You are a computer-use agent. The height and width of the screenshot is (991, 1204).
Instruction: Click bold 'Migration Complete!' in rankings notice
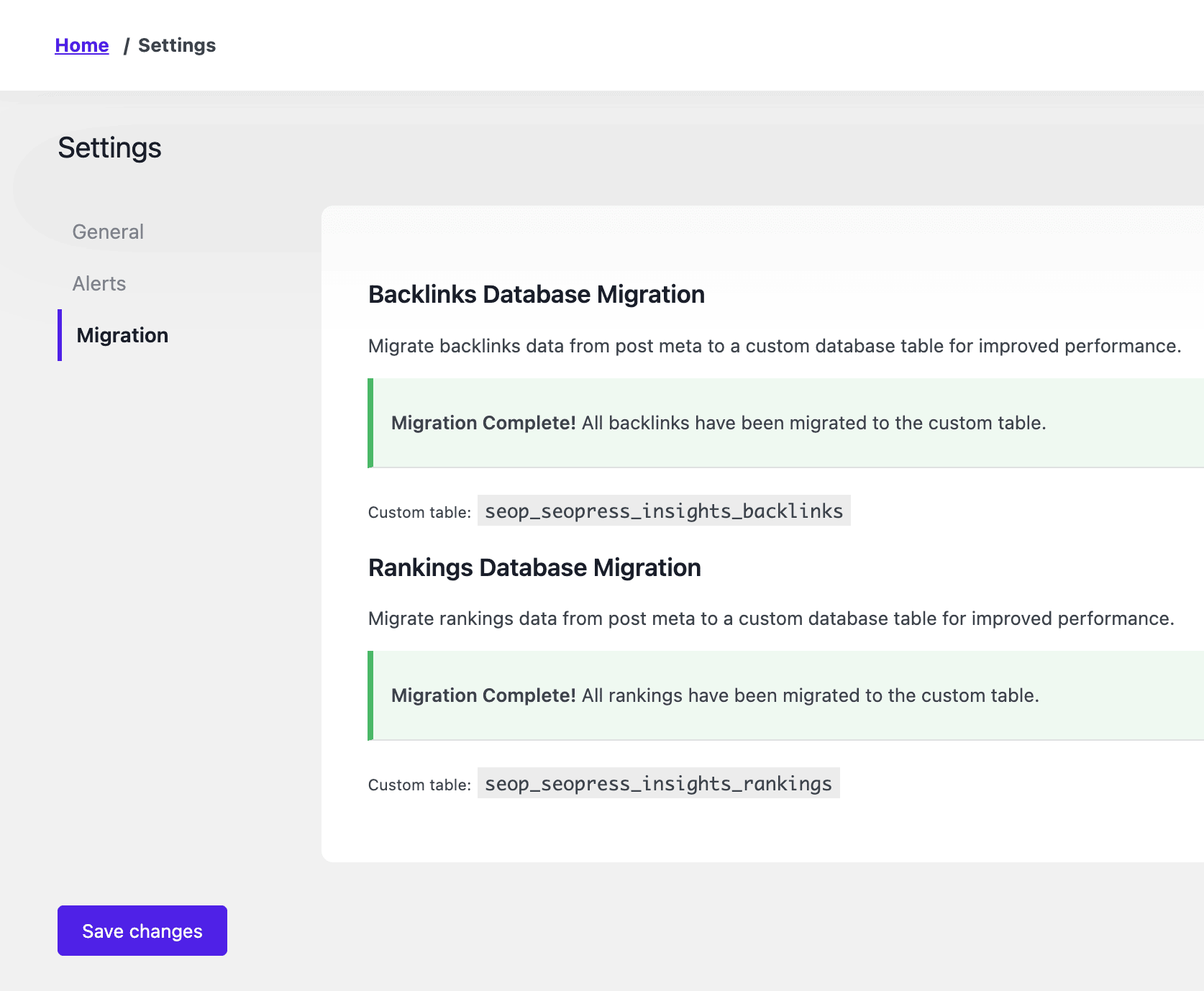(483, 695)
